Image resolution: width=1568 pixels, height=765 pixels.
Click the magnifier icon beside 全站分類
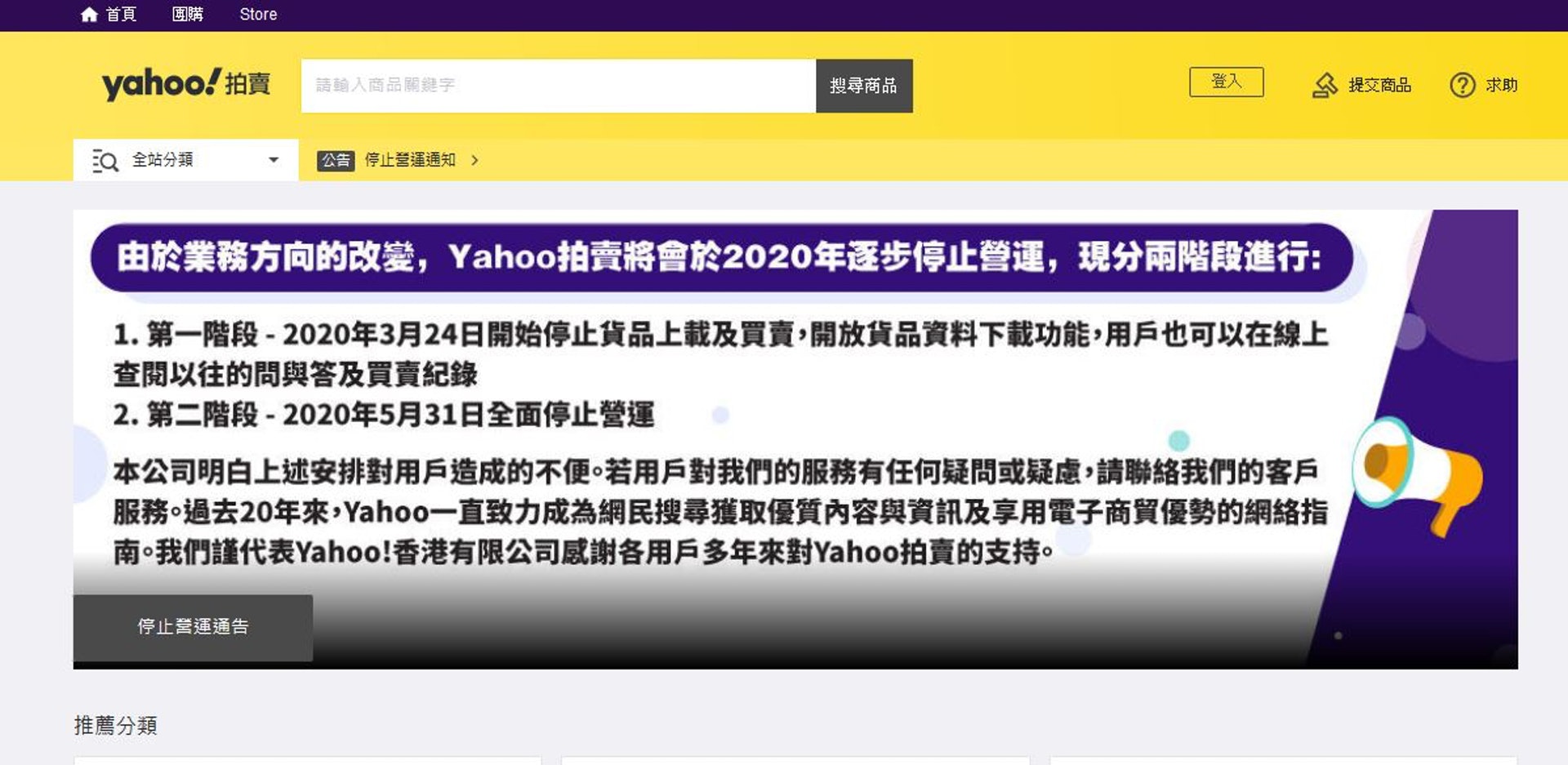coord(105,160)
